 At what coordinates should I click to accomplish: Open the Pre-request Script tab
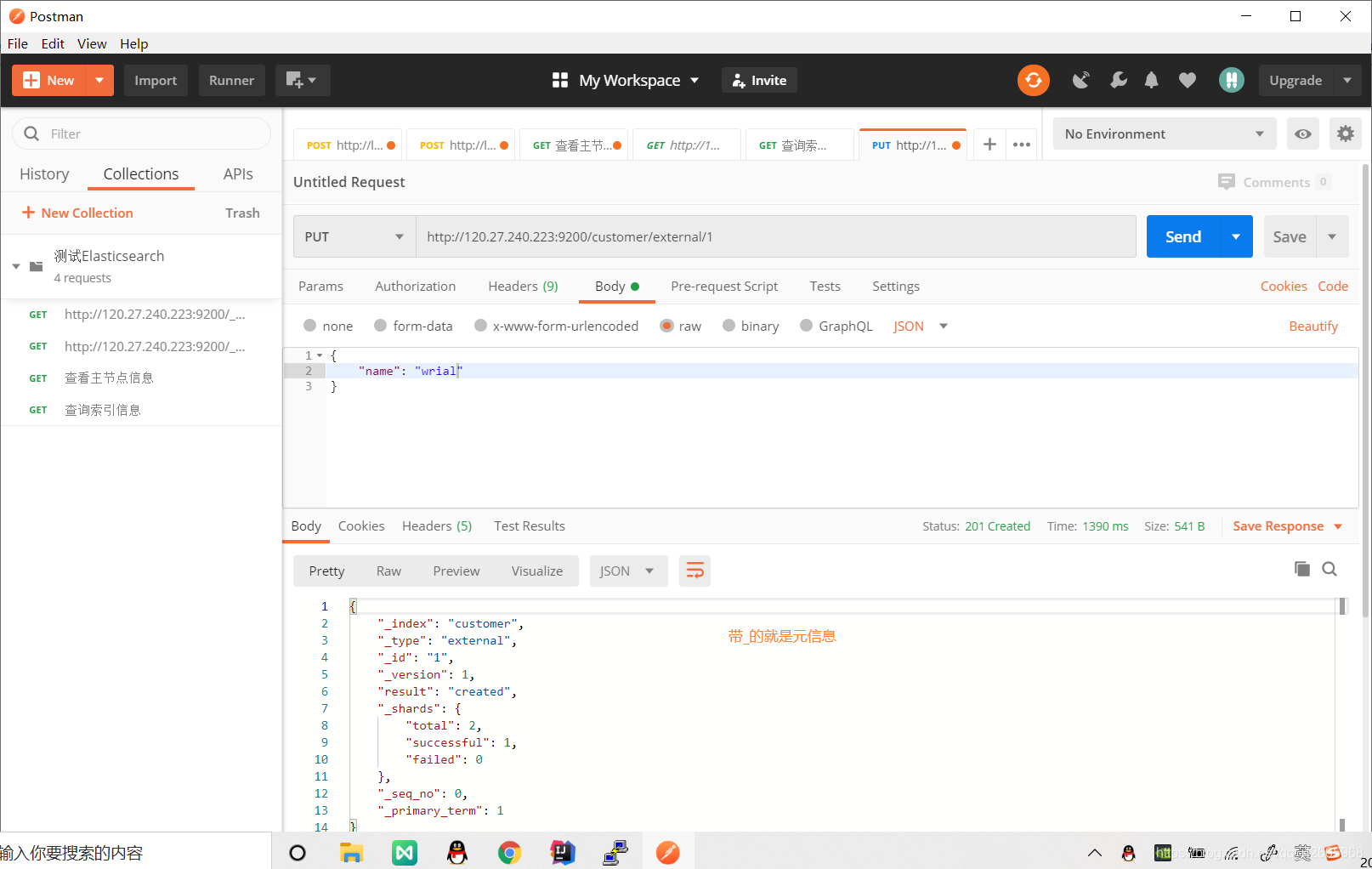point(724,286)
